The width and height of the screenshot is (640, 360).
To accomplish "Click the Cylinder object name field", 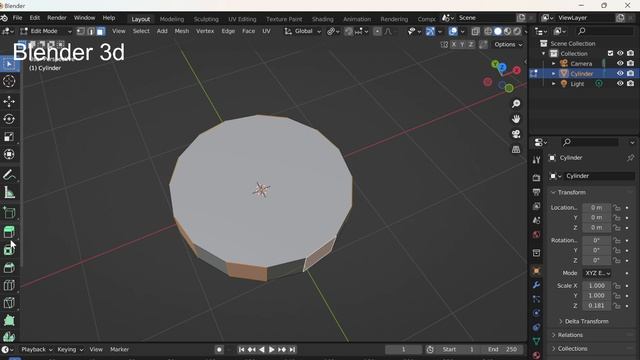I will (x=599, y=176).
